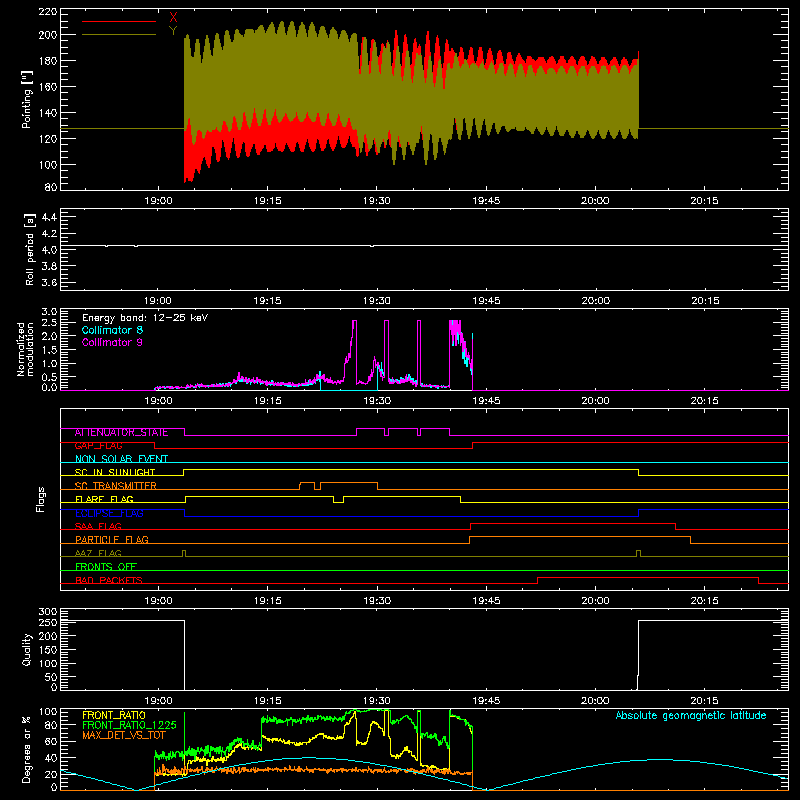This screenshot has height=800, width=800.
Task: Select the Degrees or % axis title
Action: (x=27, y=749)
